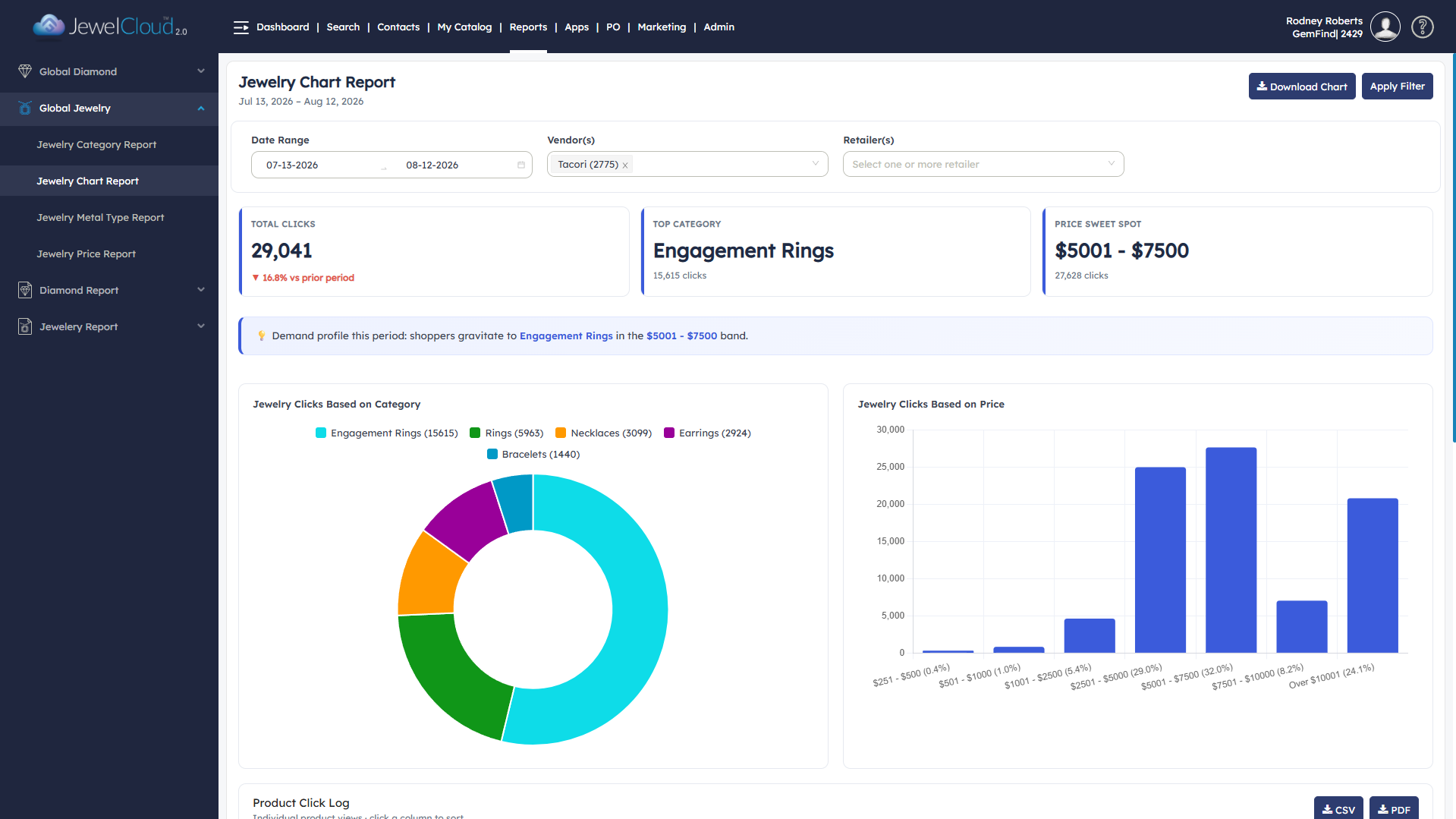
Task: Click the calendar icon in Date Range
Action: click(x=521, y=165)
